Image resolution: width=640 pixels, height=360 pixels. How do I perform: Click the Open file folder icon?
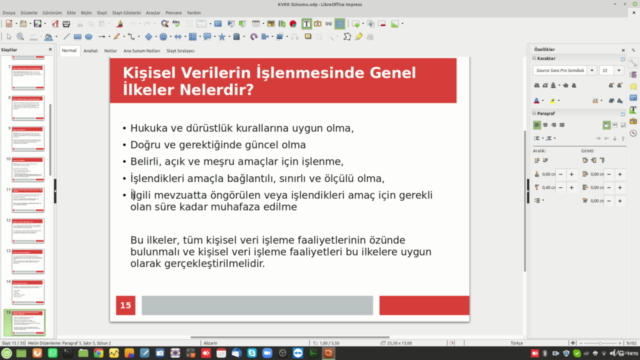(23, 24)
